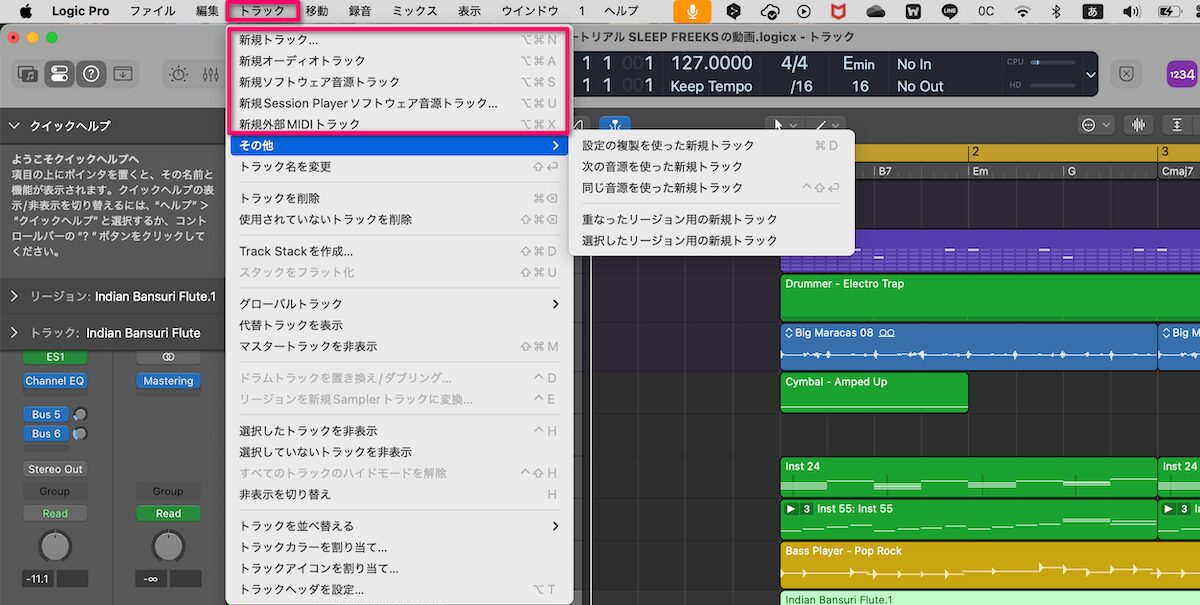This screenshot has width=1200, height=605.
Task: Select 新規ソフトウェア音源トラック menu item
Action: point(400,82)
